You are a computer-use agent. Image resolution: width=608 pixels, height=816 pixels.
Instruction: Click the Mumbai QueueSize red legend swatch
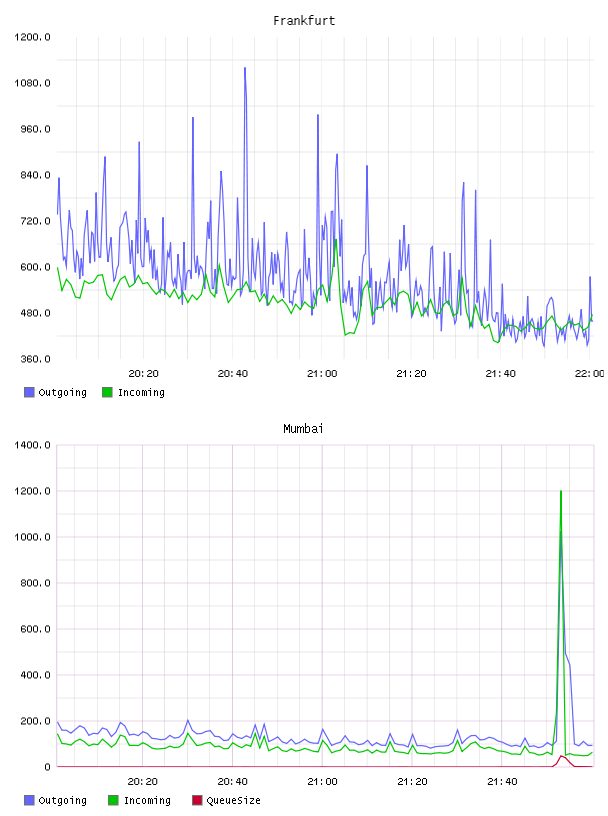197,800
